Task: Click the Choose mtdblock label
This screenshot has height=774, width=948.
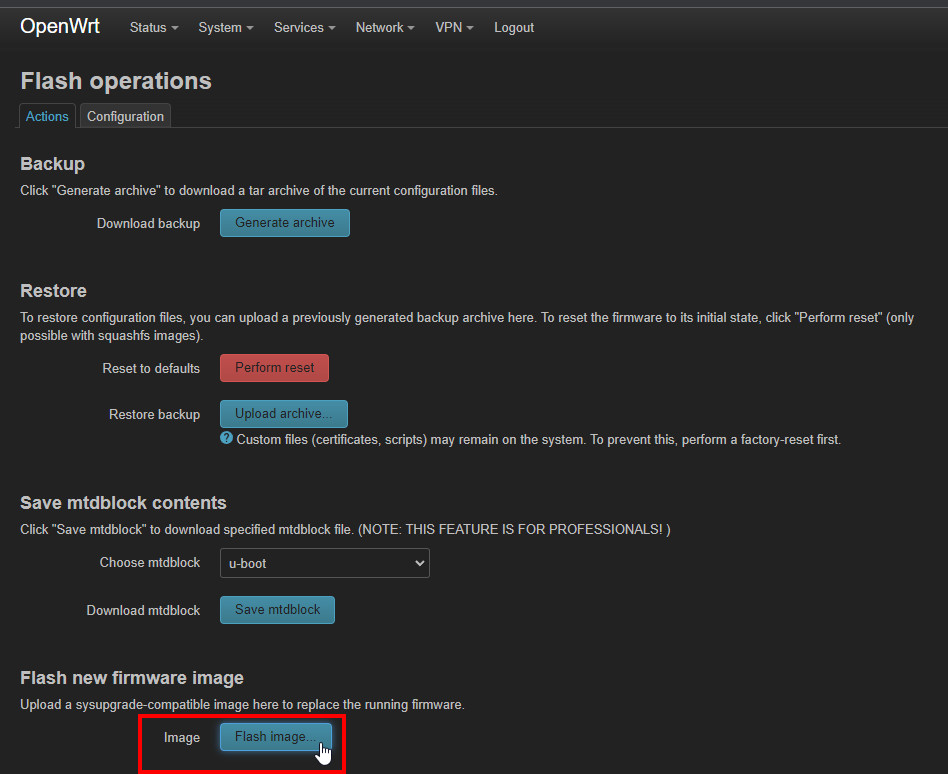Action: click(149, 563)
